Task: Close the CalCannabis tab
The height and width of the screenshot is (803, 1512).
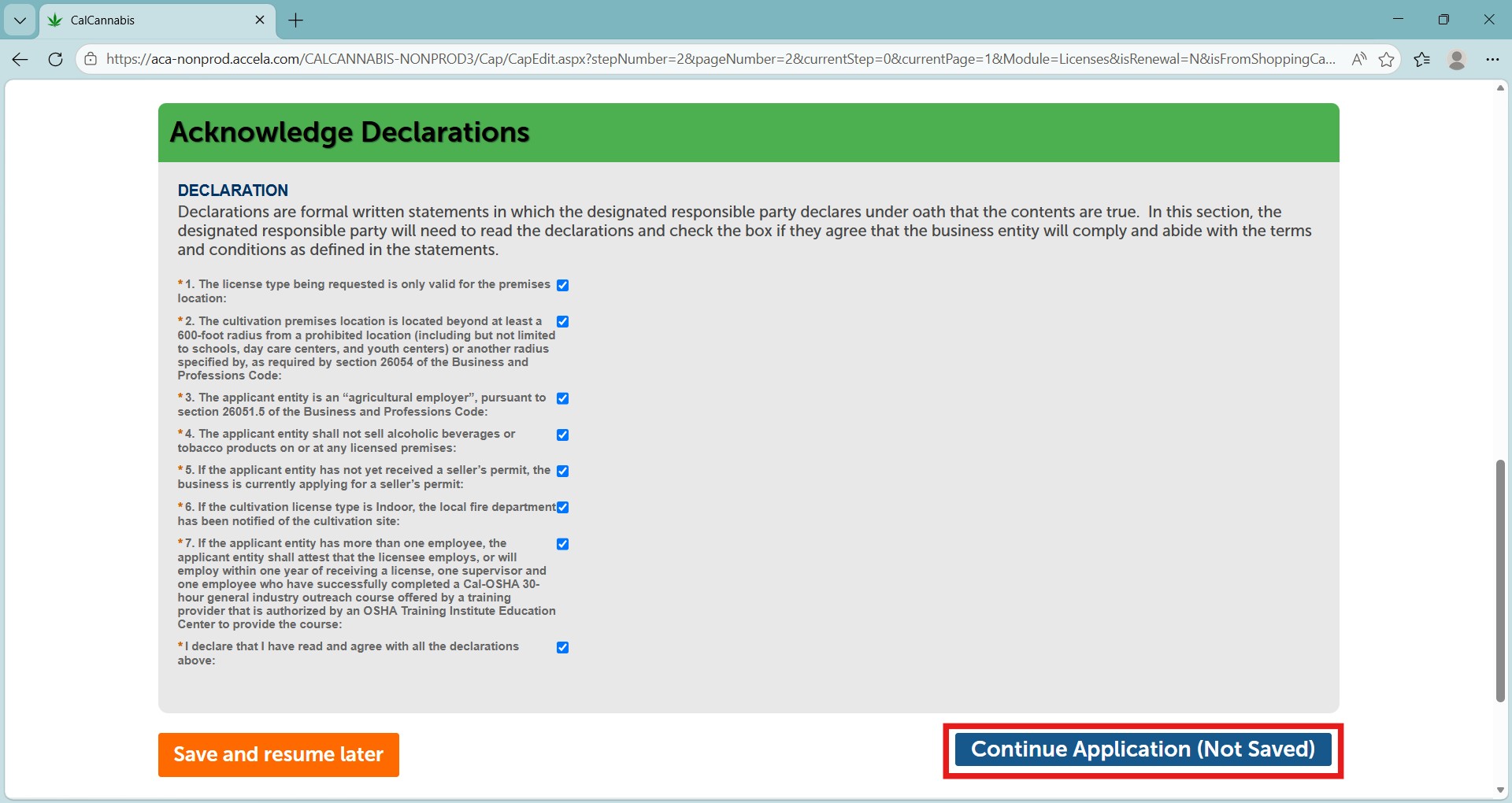Action: pyautogui.click(x=260, y=20)
